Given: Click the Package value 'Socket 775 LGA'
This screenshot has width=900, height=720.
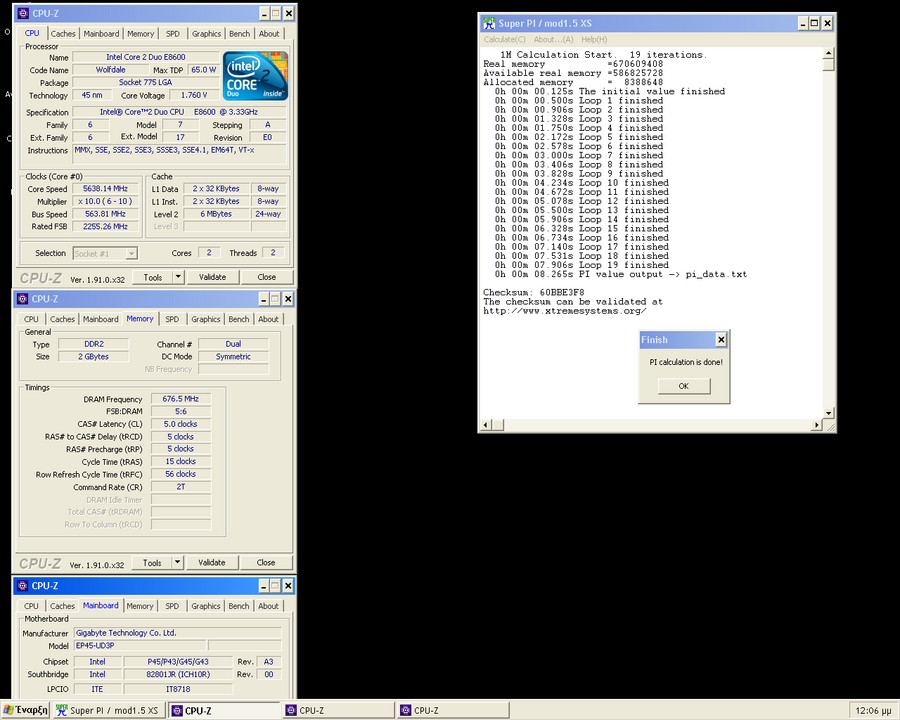Looking at the screenshot, I should pos(146,82).
